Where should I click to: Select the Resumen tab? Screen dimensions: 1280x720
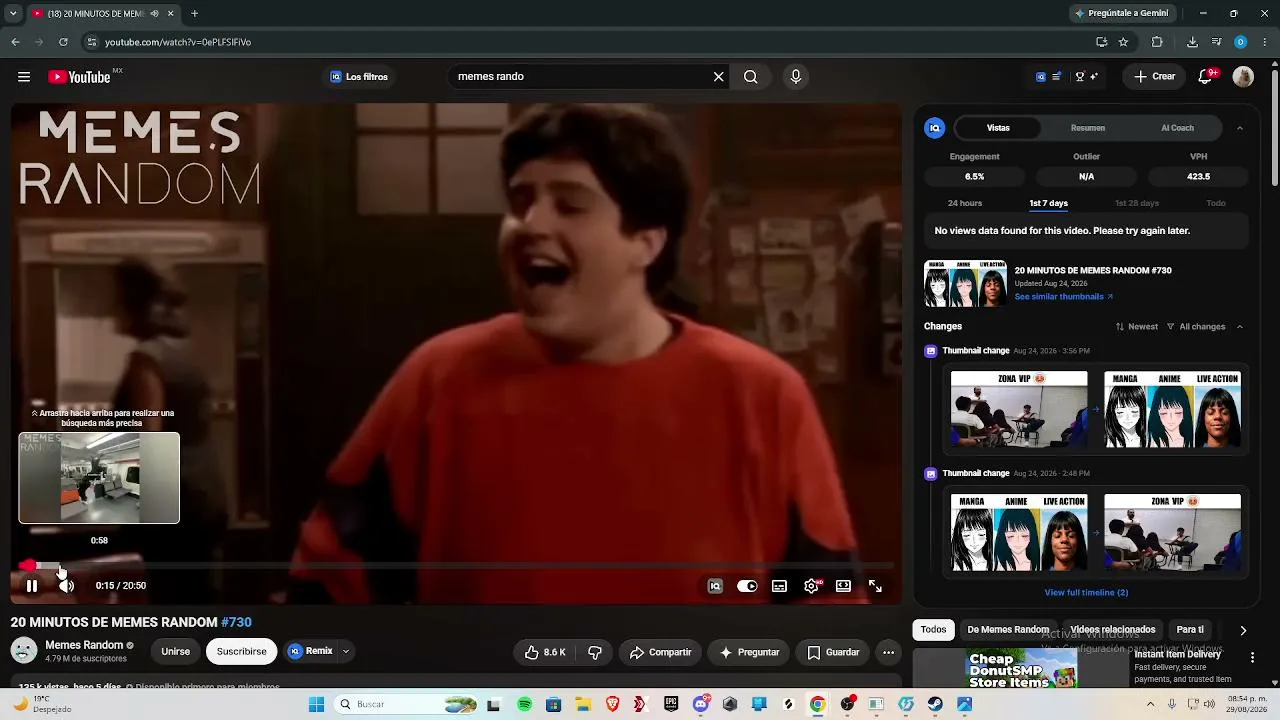pyautogui.click(x=1088, y=128)
